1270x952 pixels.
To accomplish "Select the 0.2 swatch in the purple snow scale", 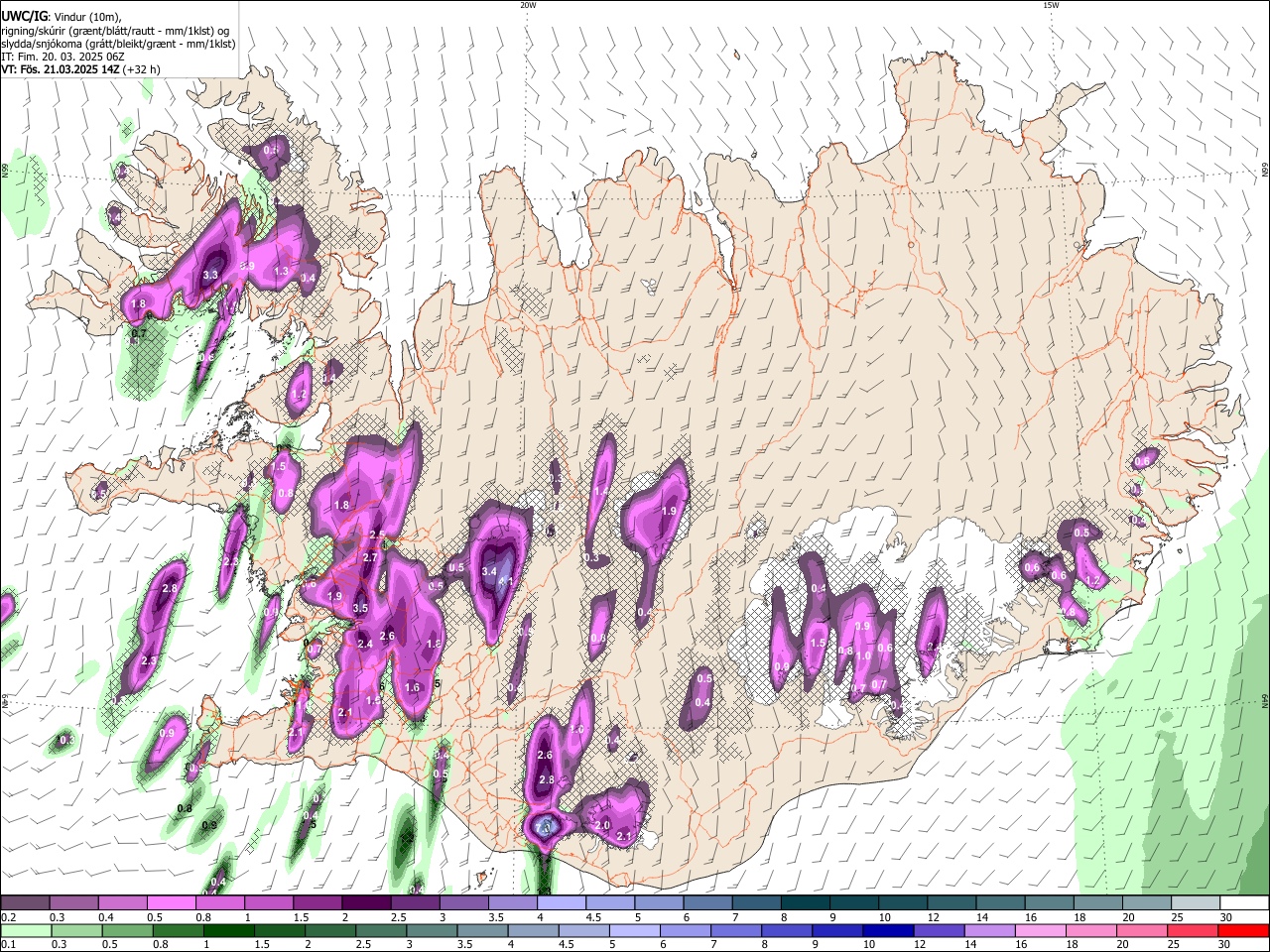I will pyautogui.click(x=25, y=902).
